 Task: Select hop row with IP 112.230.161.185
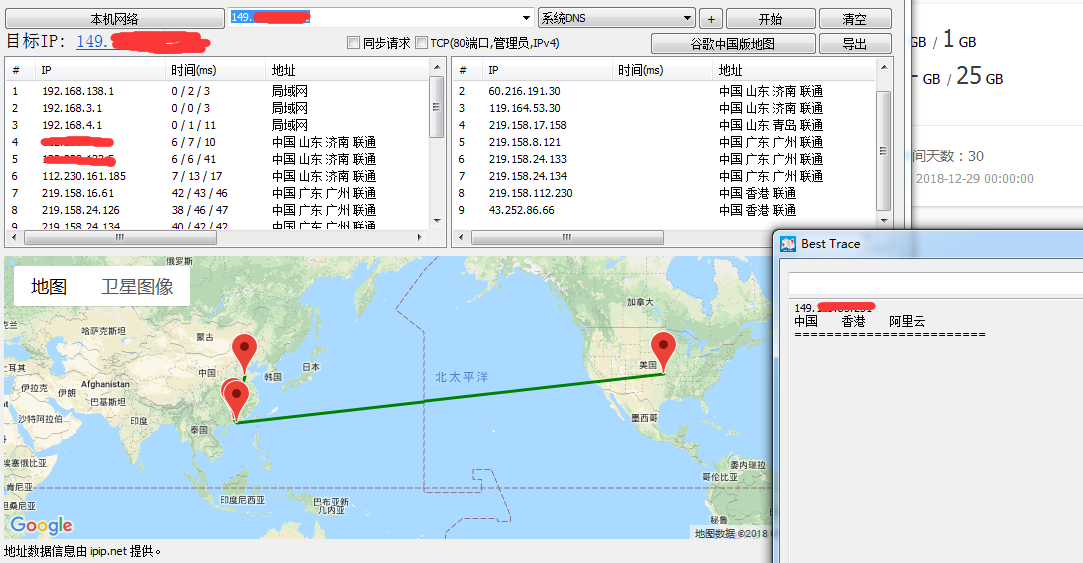[84, 176]
